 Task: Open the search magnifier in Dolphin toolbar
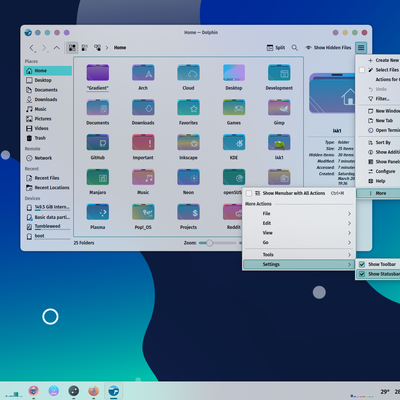pos(295,48)
